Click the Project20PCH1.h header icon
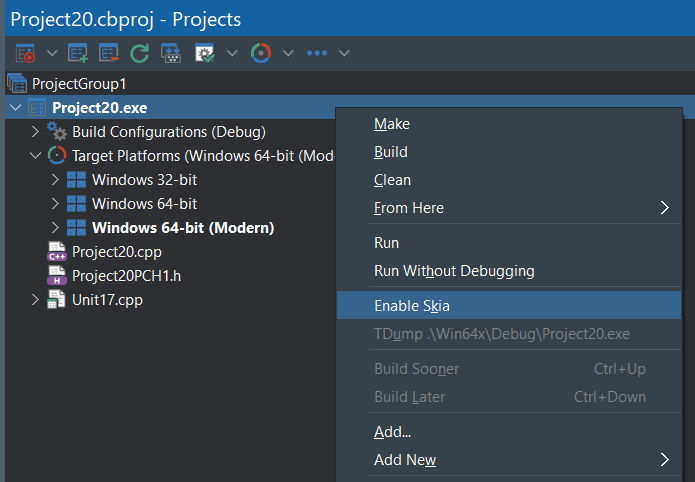The width and height of the screenshot is (695, 482). (x=57, y=275)
